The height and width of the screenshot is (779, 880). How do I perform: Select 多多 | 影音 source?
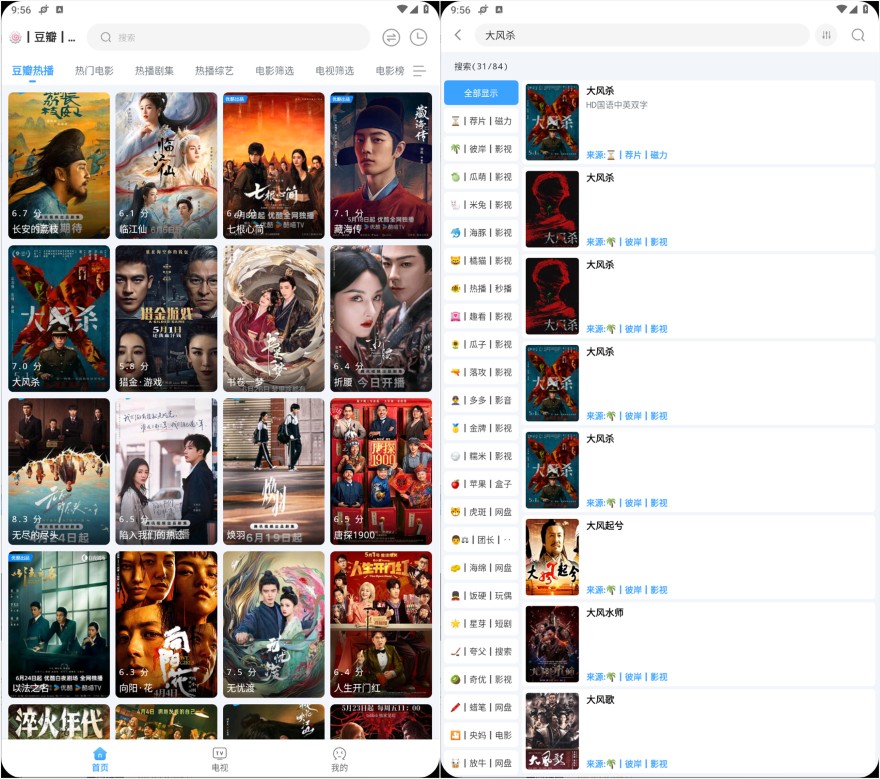click(x=481, y=400)
